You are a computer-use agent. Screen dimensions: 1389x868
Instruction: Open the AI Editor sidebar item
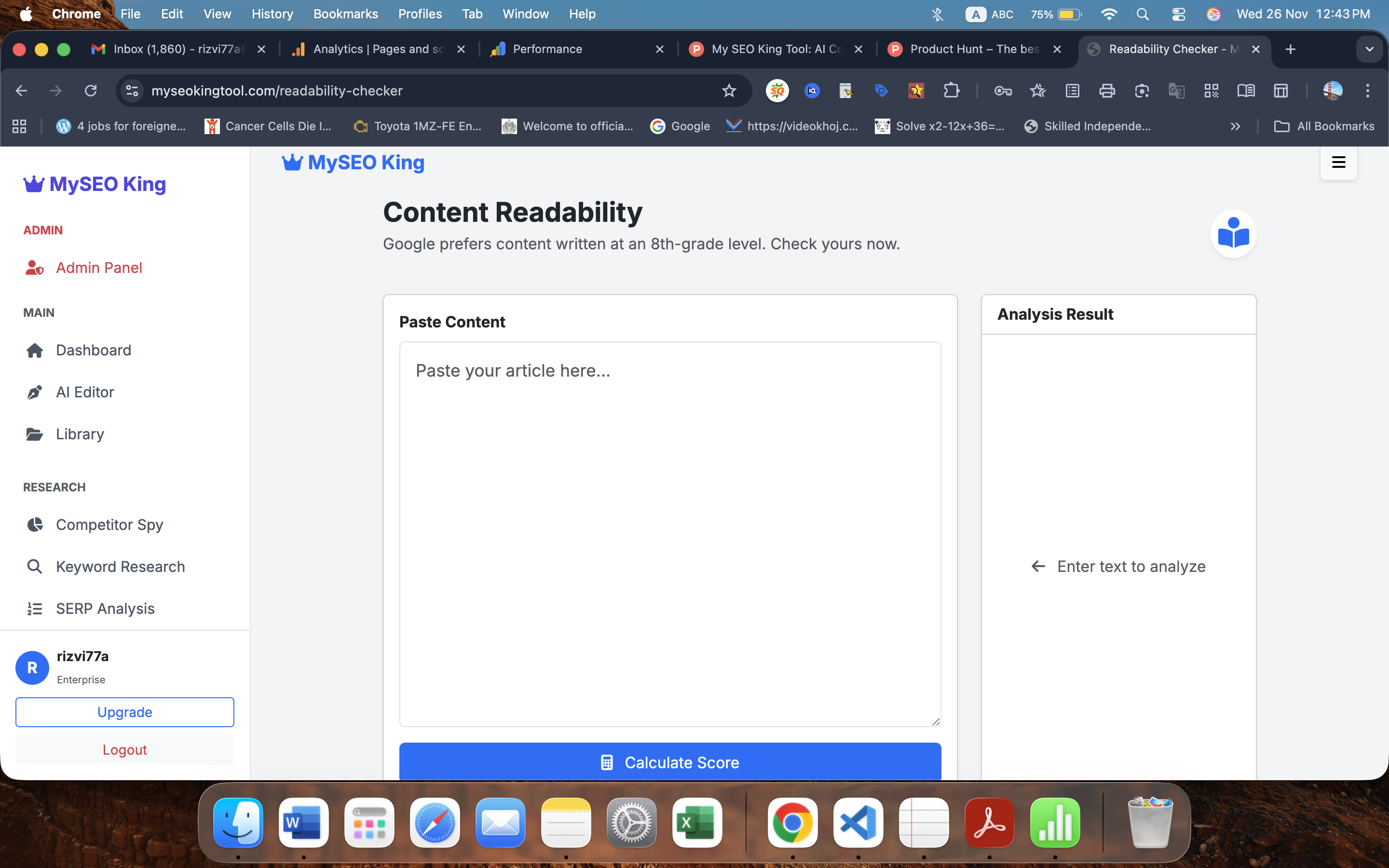pos(84,392)
